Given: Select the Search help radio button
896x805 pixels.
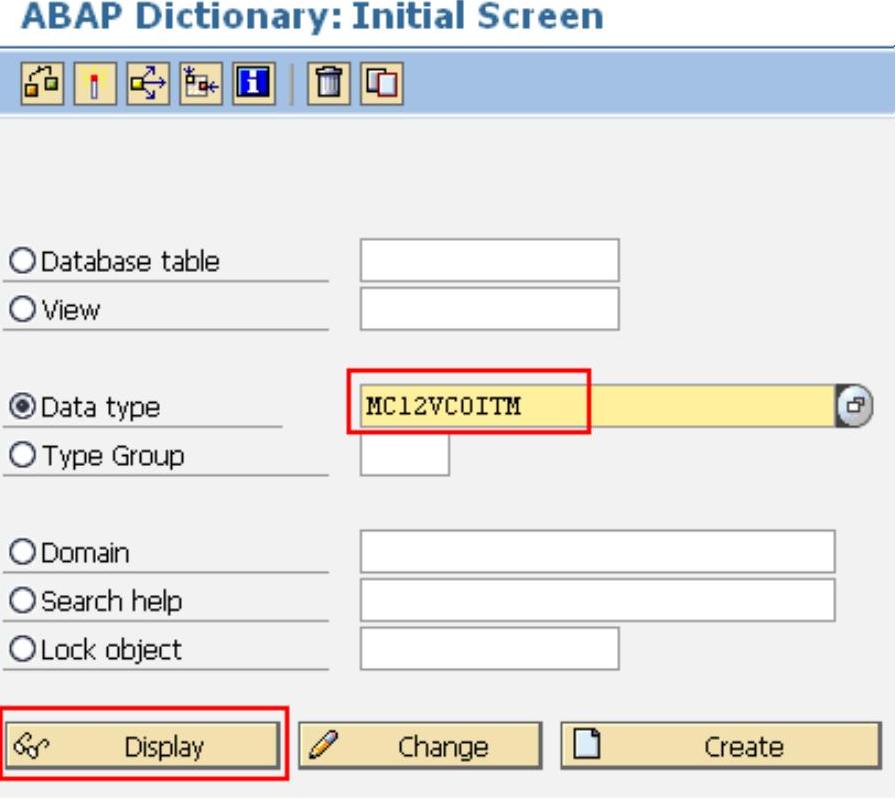Looking at the screenshot, I should pyautogui.click(x=22, y=601).
